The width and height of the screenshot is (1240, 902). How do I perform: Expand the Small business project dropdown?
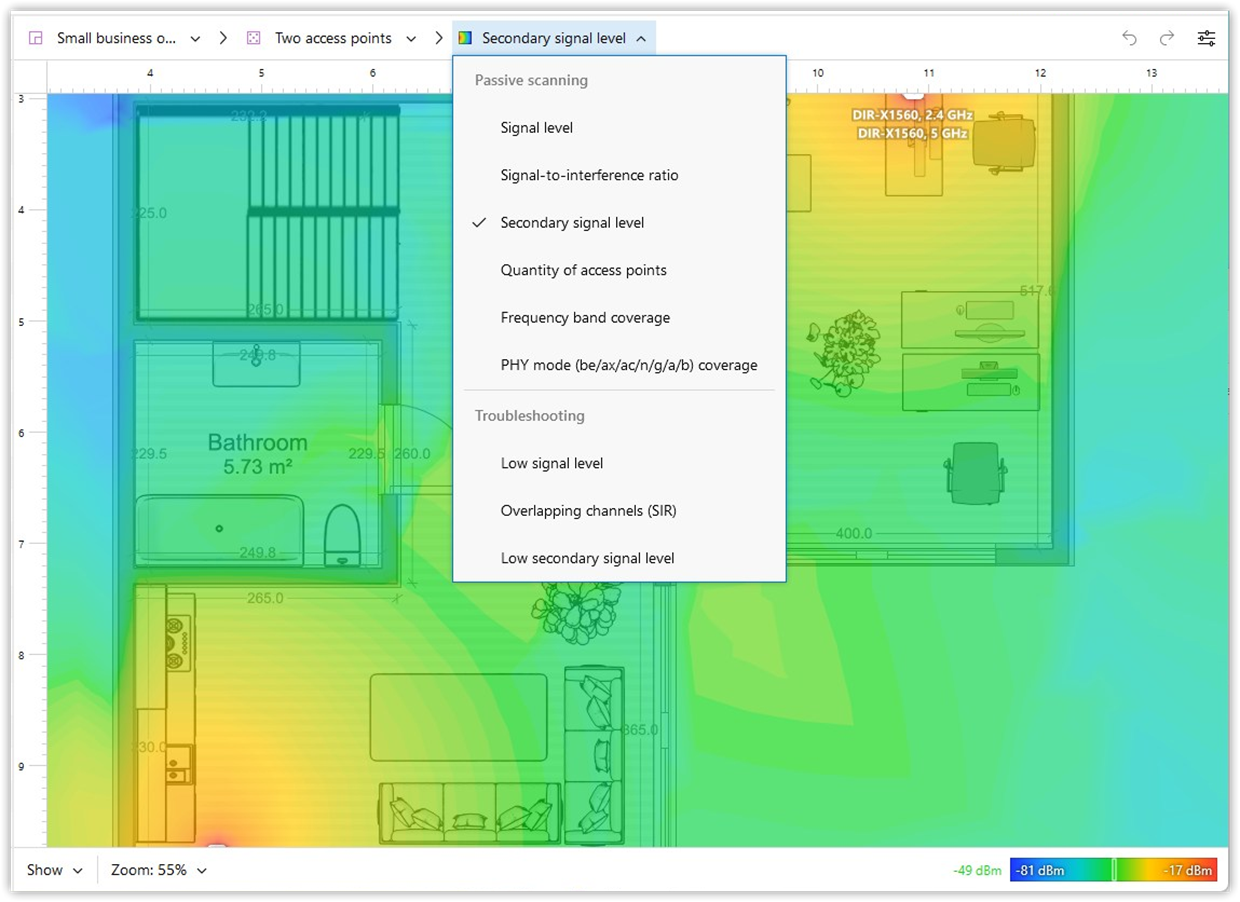[195, 38]
